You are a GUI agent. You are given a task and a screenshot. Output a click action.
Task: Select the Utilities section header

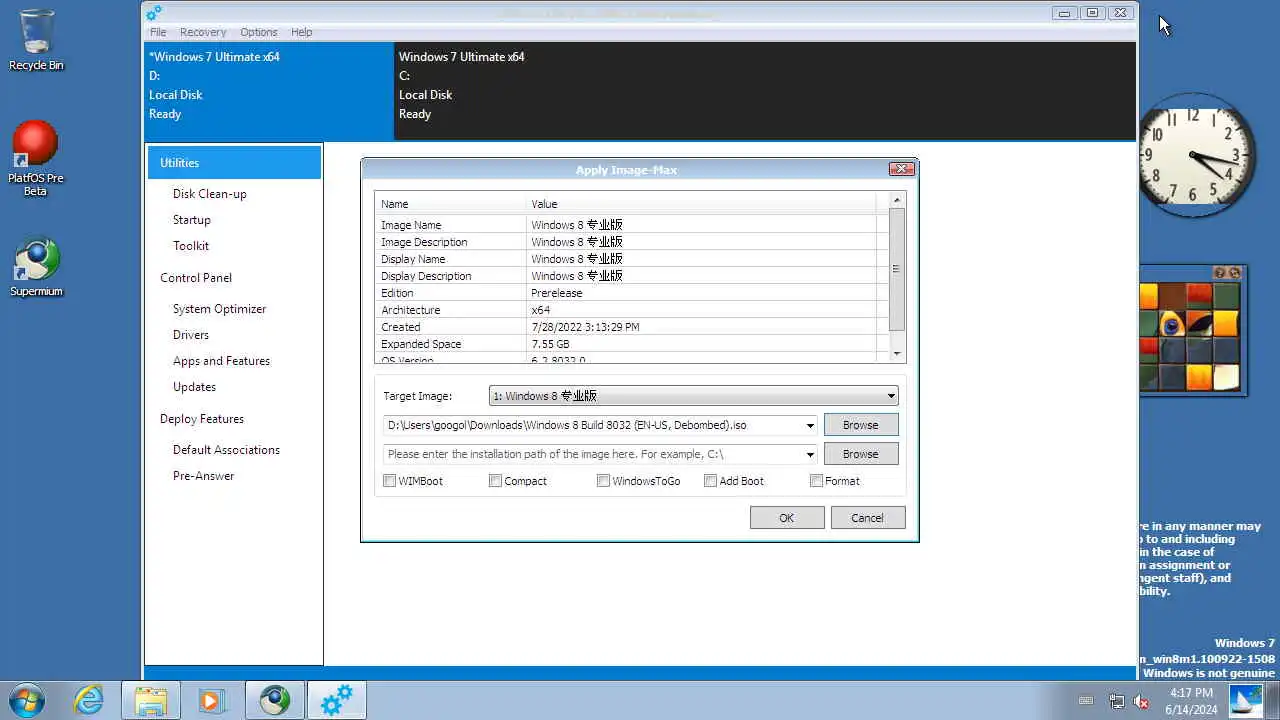click(234, 163)
